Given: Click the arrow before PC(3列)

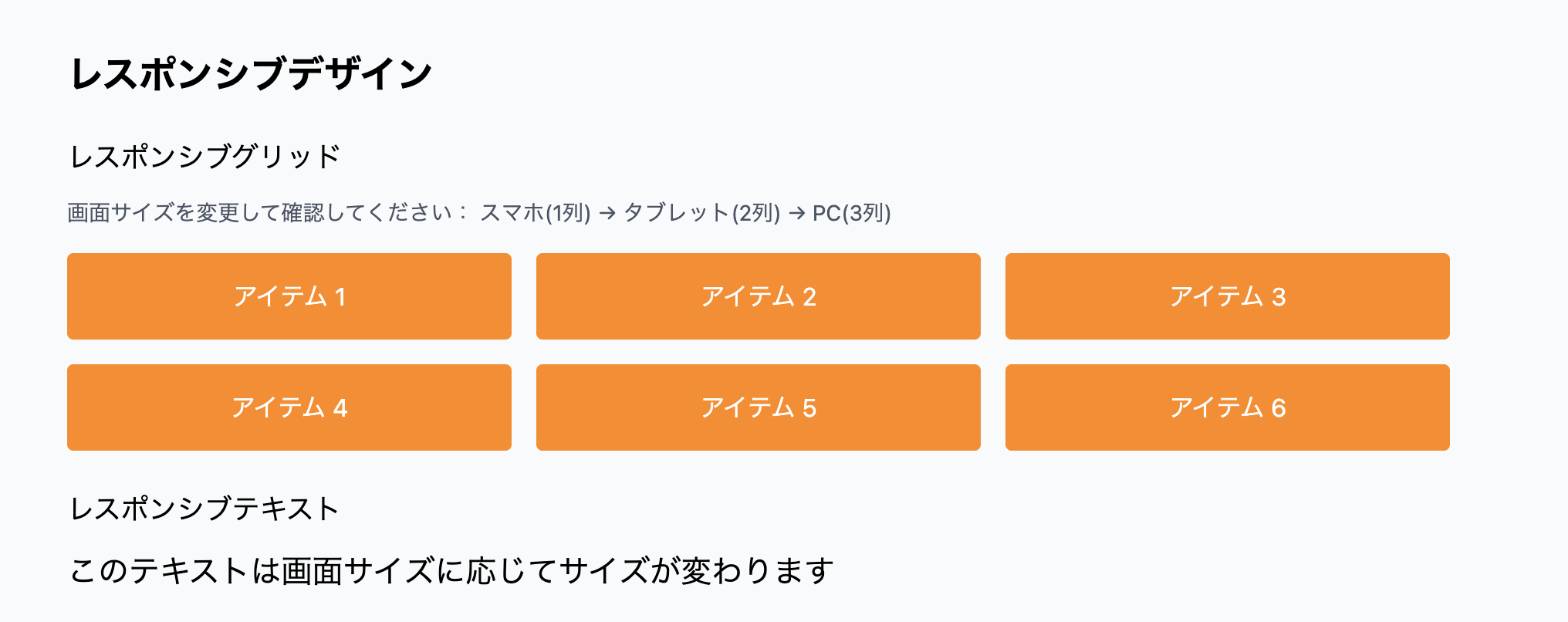Looking at the screenshot, I should tap(797, 213).
